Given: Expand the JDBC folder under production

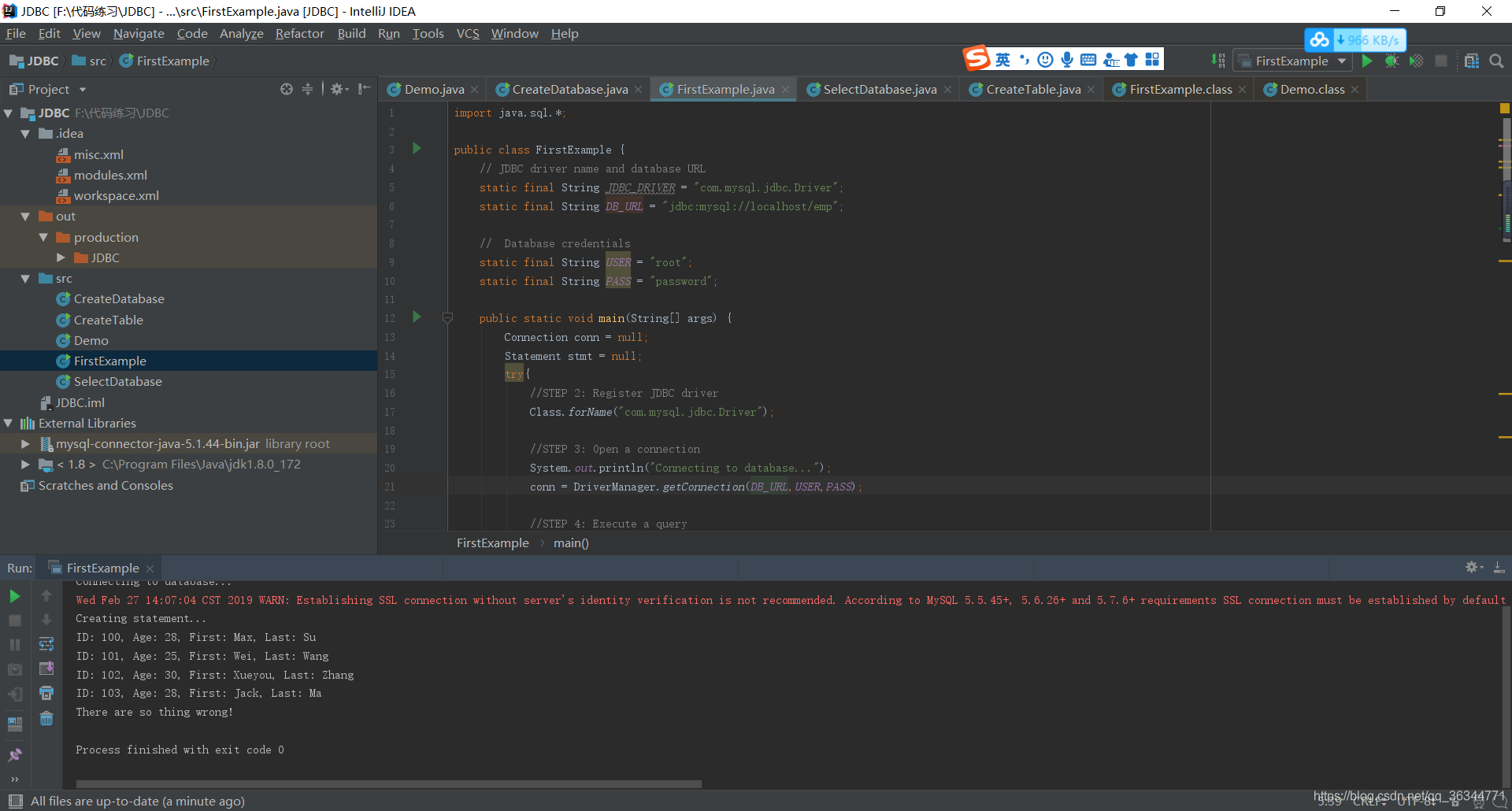Looking at the screenshot, I should 61,257.
